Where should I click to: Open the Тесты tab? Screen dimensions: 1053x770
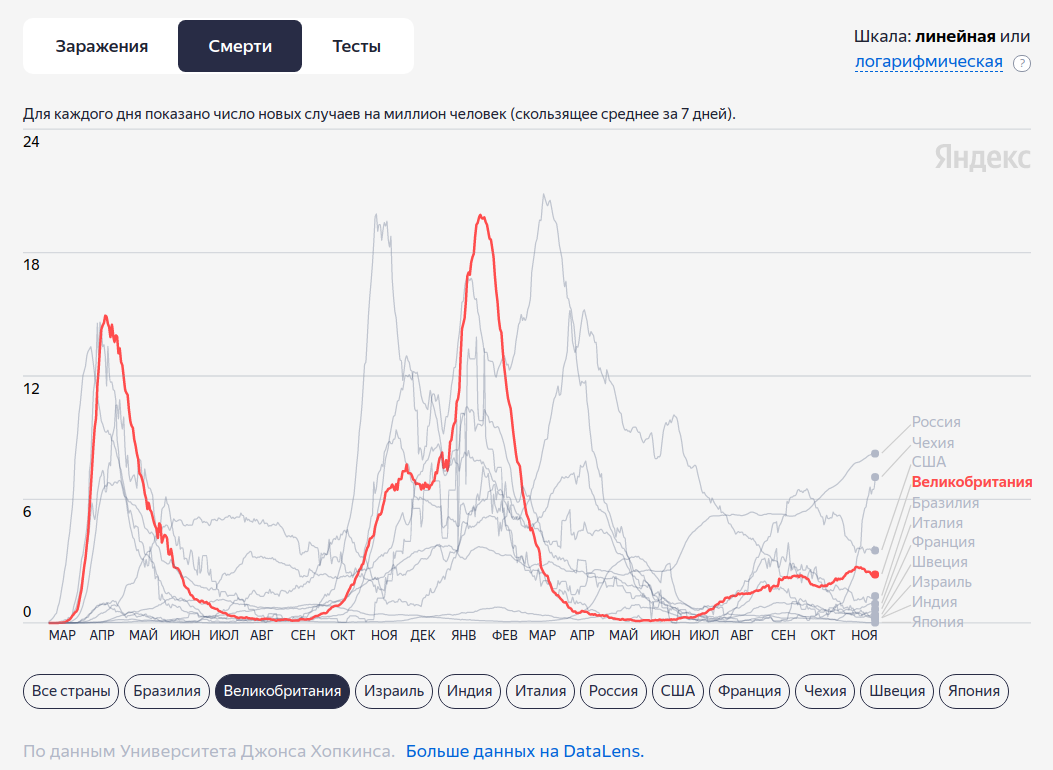(x=357, y=46)
